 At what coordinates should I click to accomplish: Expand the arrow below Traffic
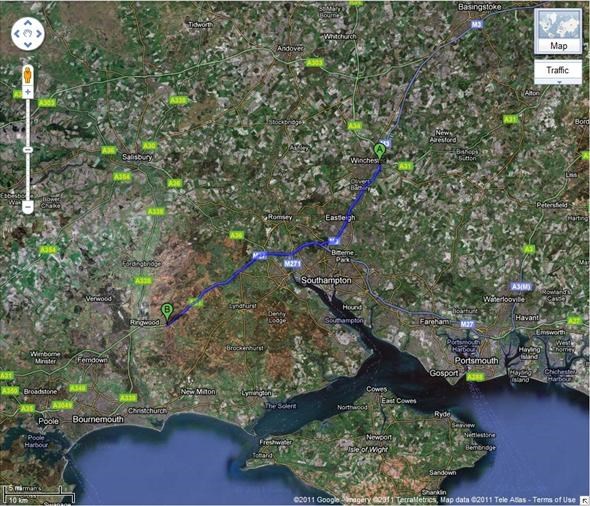558,82
